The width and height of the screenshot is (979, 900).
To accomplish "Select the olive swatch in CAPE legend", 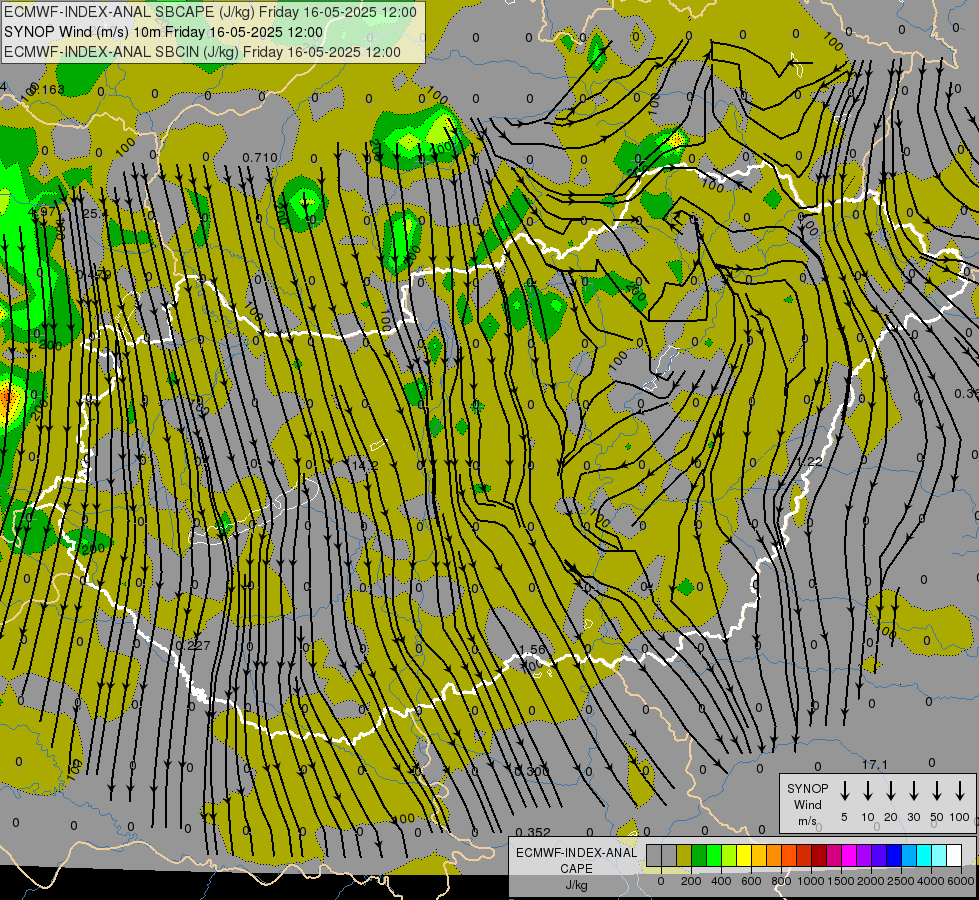I will tap(684, 855).
